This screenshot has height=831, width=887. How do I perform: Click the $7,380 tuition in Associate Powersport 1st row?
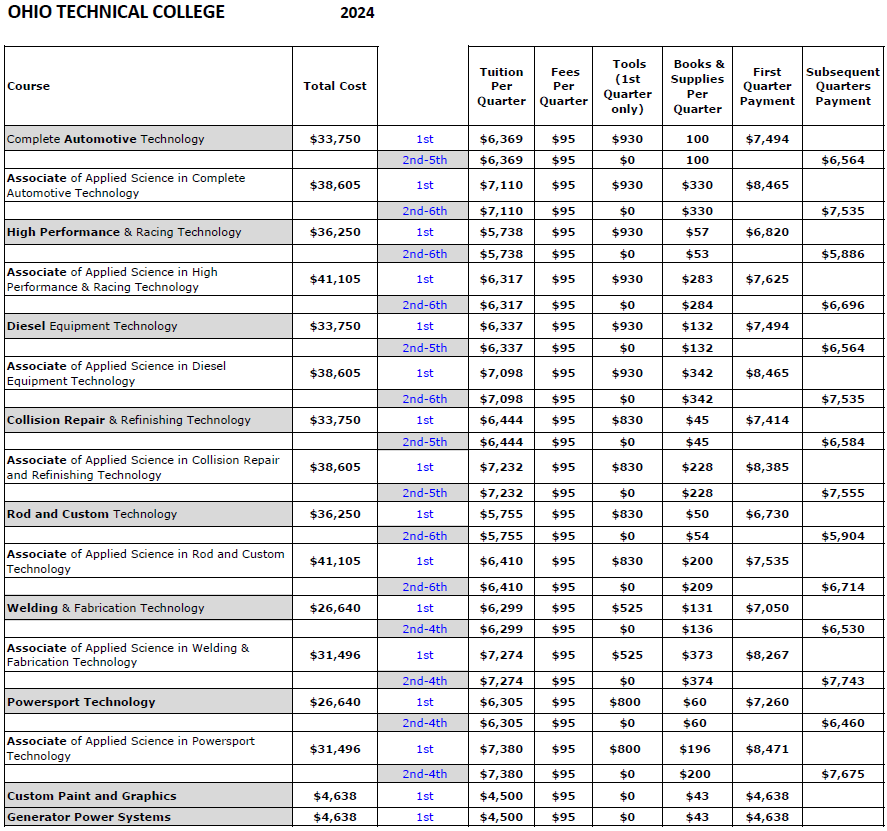point(501,749)
